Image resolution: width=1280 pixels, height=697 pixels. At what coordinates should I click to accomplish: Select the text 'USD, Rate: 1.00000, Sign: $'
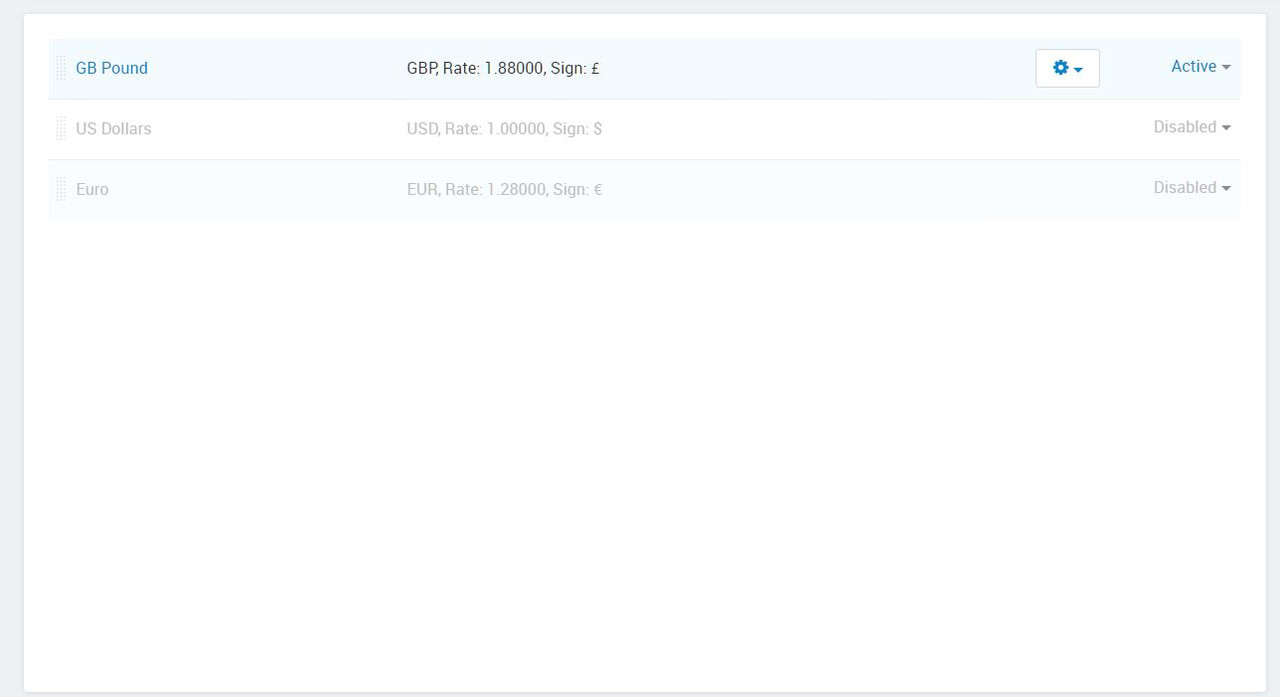click(x=504, y=129)
